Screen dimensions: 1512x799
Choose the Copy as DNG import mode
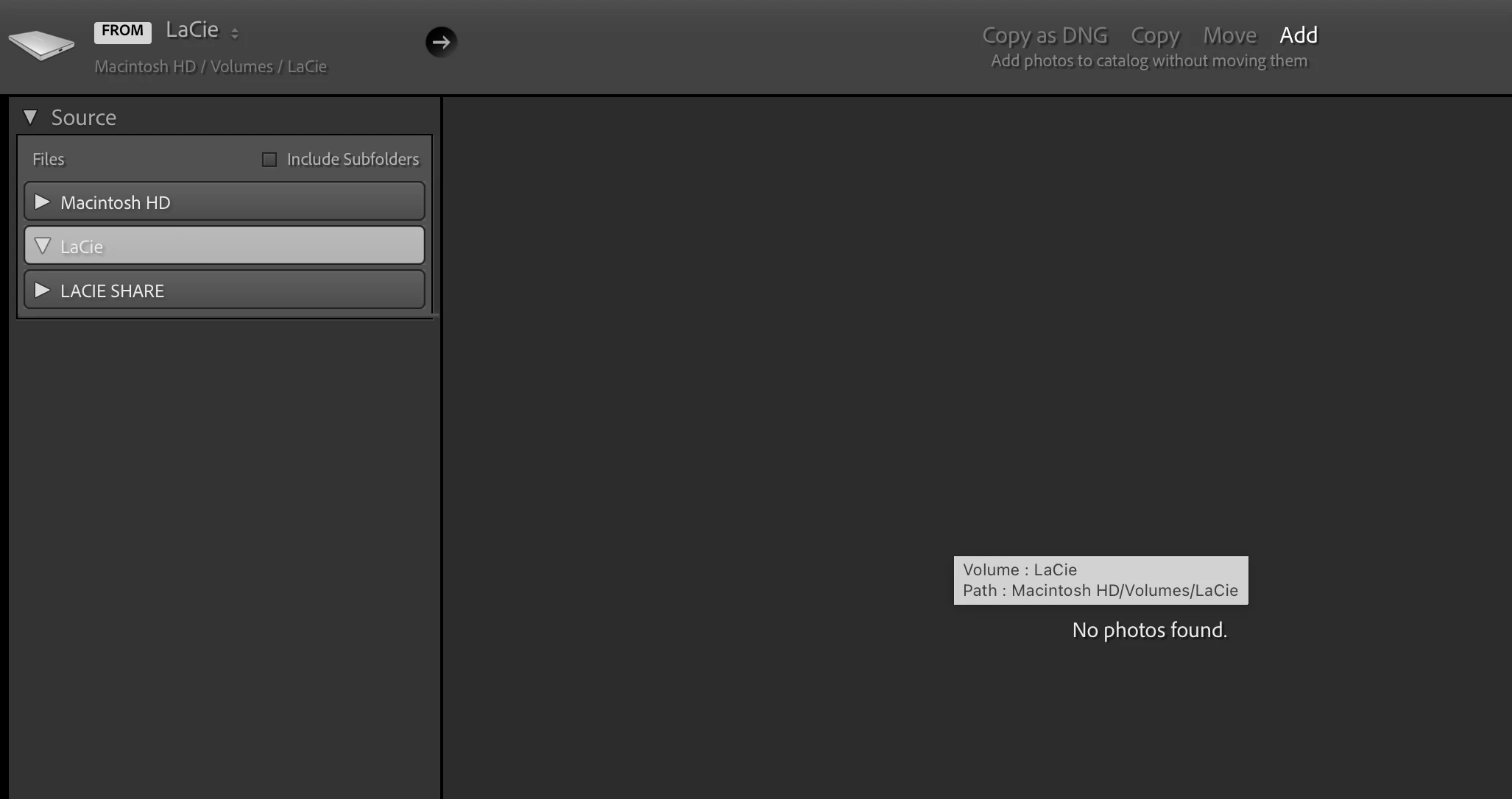1045,35
